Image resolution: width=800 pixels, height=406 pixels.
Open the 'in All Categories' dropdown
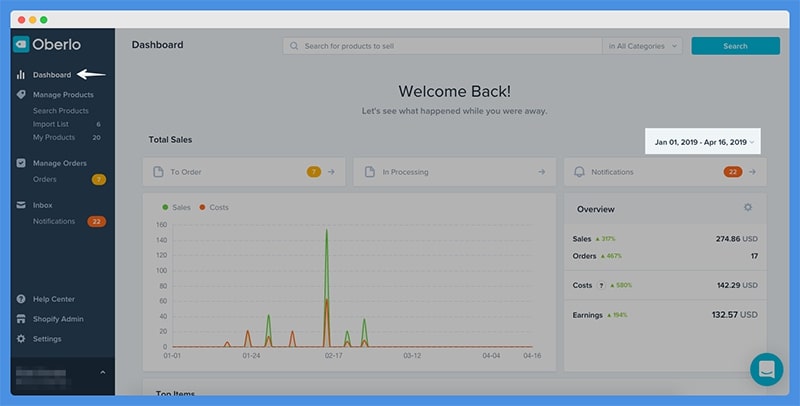[643, 46]
